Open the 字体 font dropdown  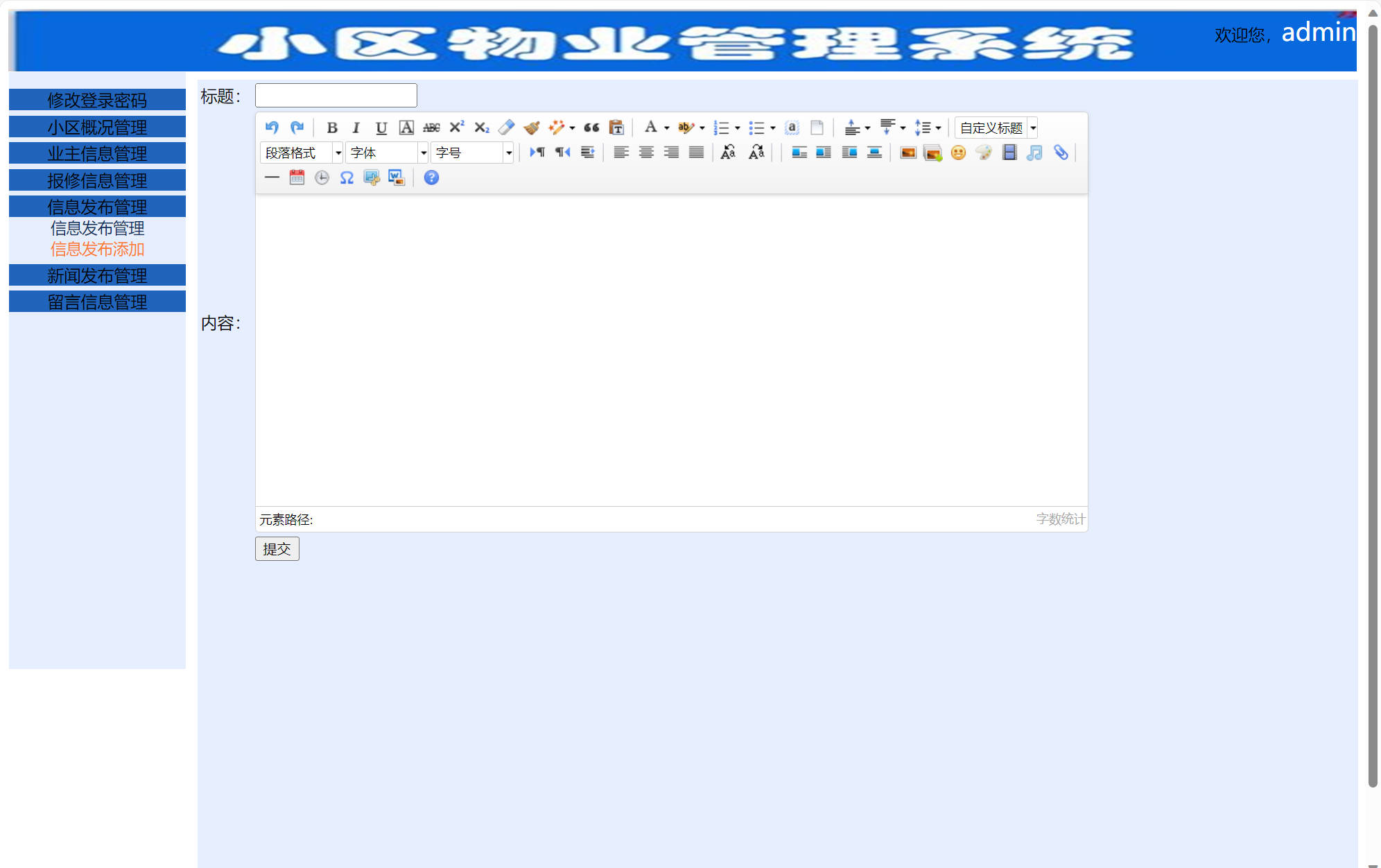coord(386,153)
